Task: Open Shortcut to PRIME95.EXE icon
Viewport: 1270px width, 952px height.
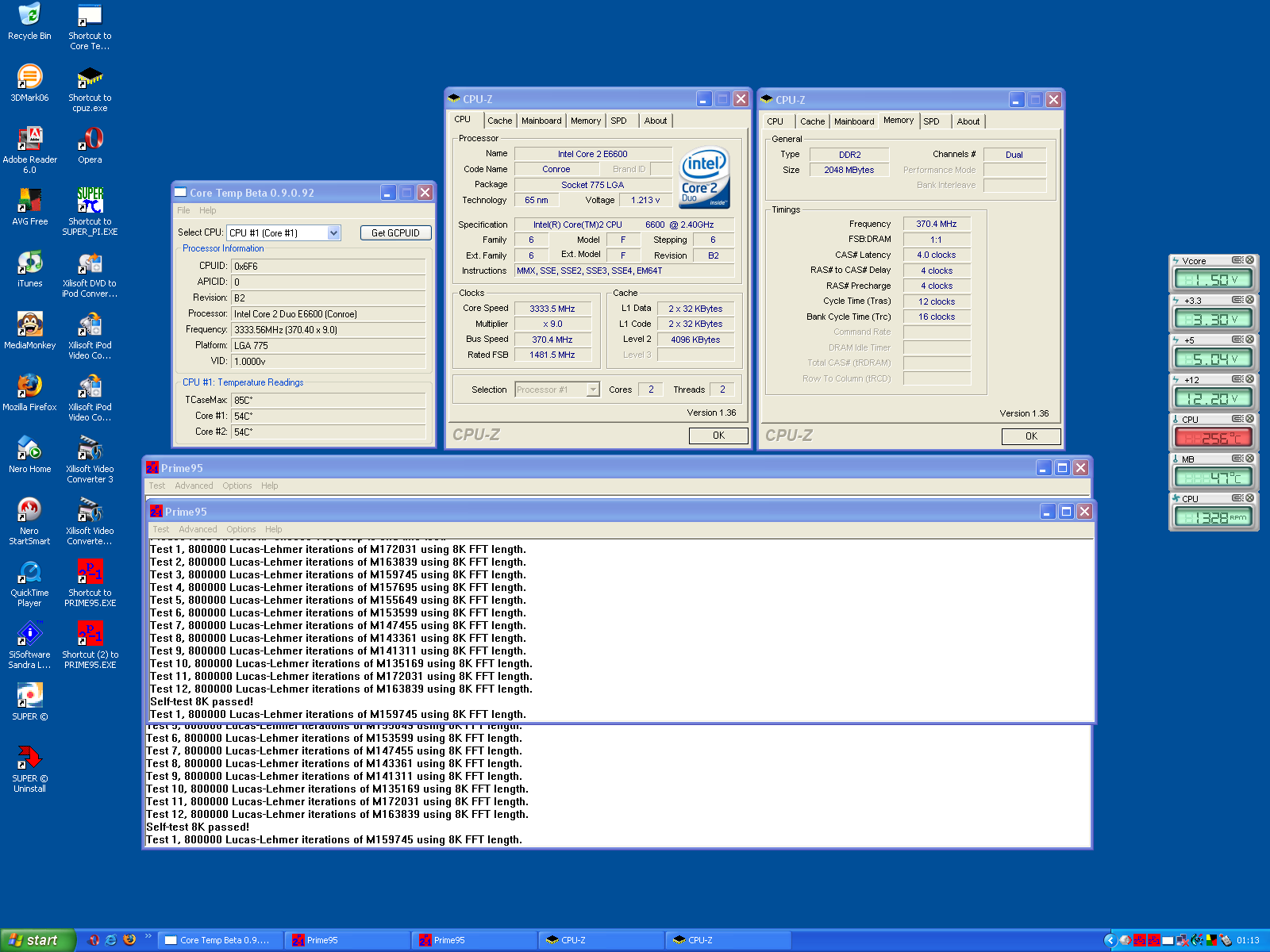Action: pyautogui.click(x=90, y=583)
